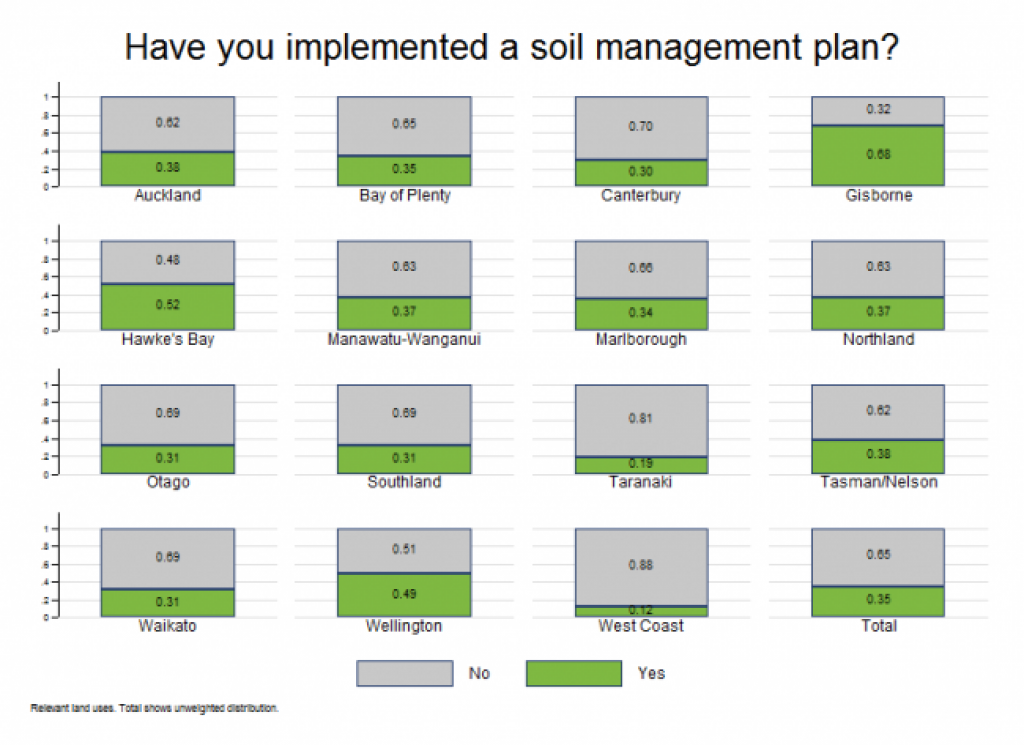The height and width of the screenshot is (745, 1024).
Task: Select Gisborne's green 0.68 Yes bar
Action: click(x=878, y=155)
